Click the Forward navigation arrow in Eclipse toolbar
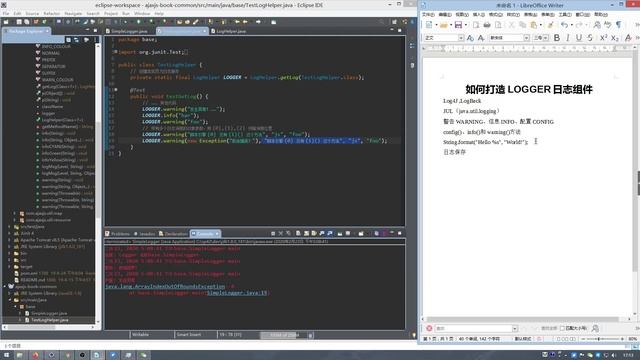Screen dimensions: 640x360 tap(258, 22)
